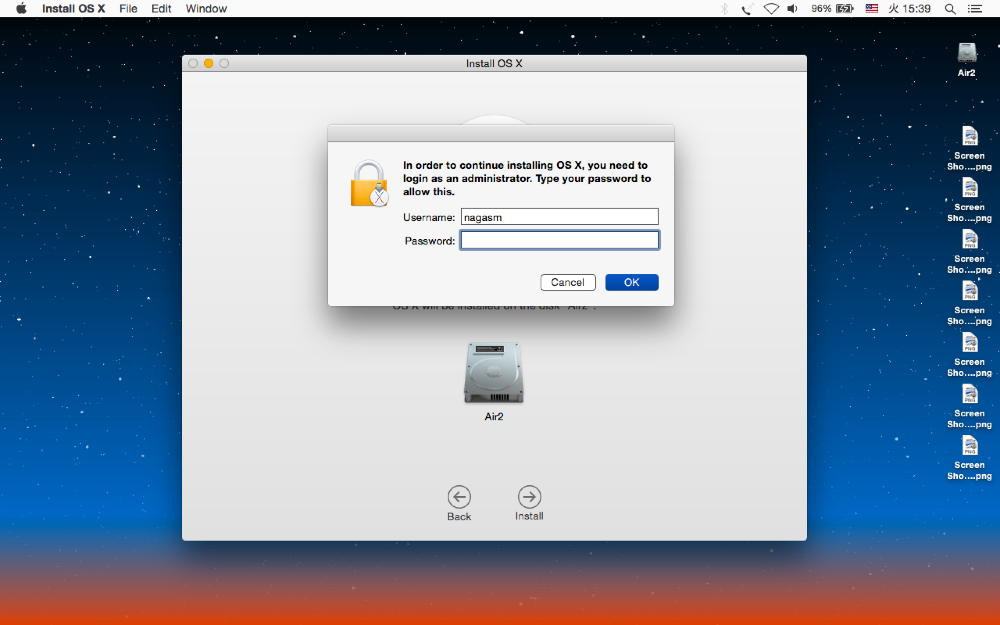Open the Edit menu

[x=161, y=8]
